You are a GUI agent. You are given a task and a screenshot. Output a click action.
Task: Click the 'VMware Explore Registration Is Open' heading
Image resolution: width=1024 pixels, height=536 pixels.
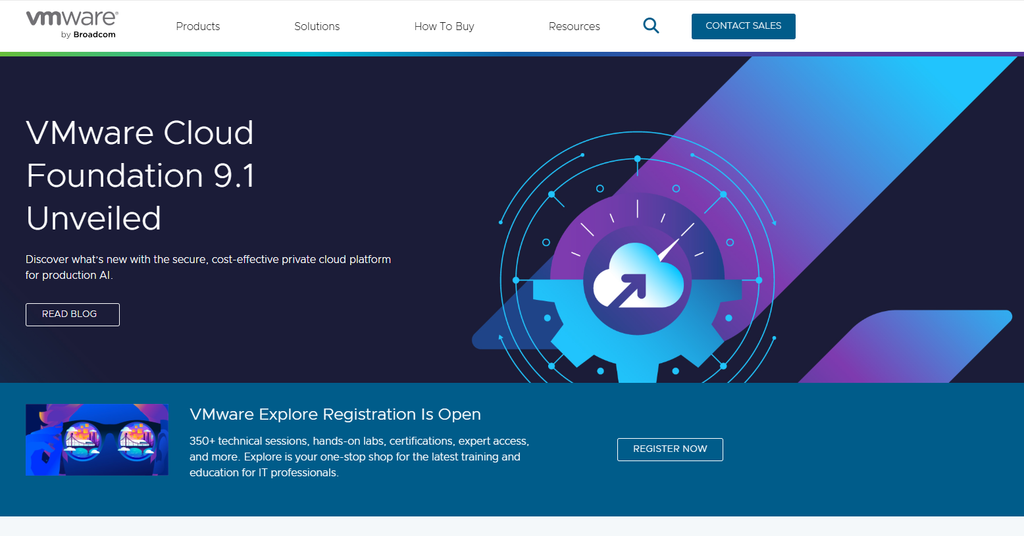335,415
